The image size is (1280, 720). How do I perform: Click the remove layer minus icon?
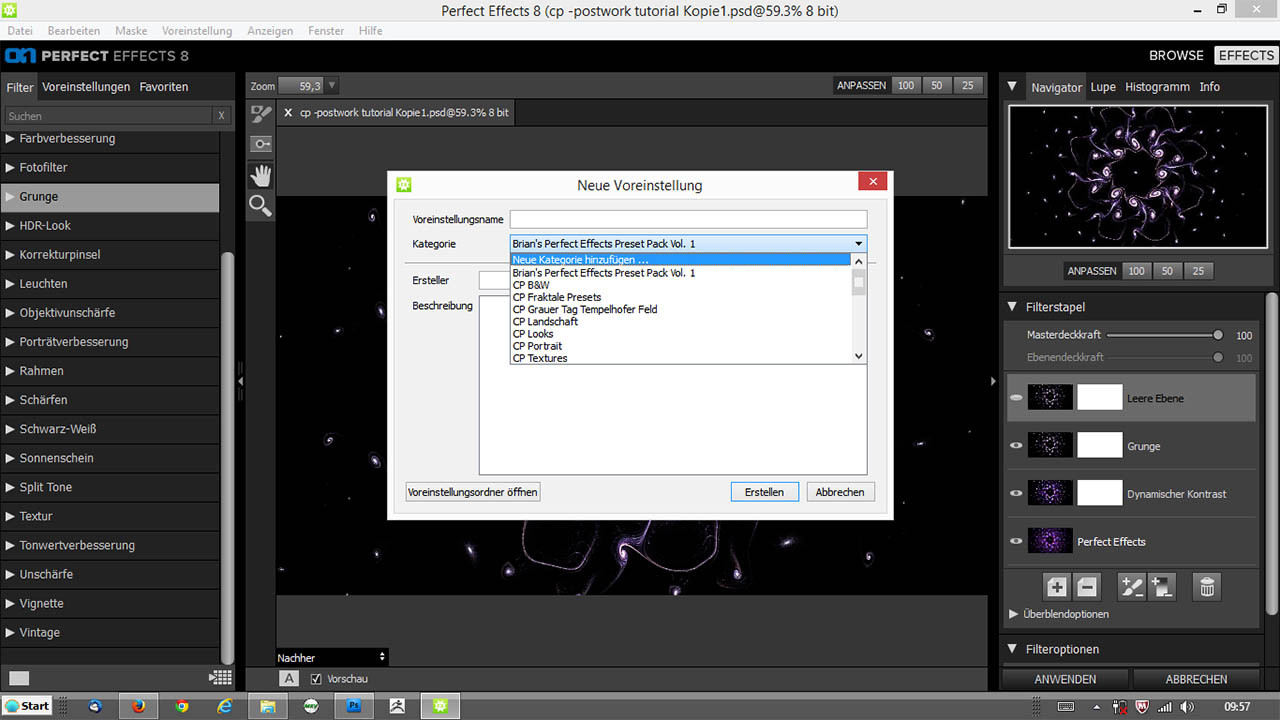pos(1087,587)
